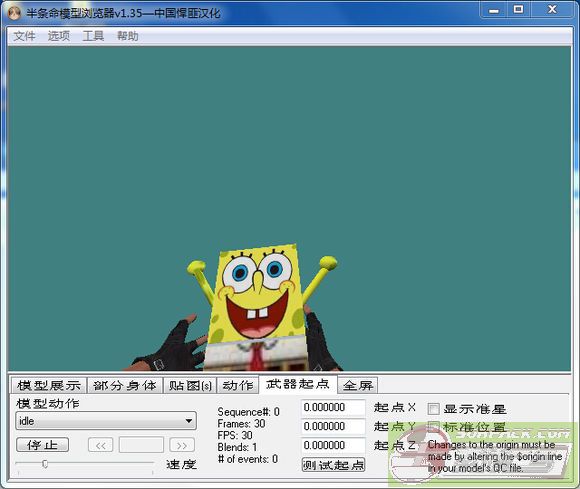
Task: Click the application icon in title bar
Action: pyautogui.click(x=15, y=13)
